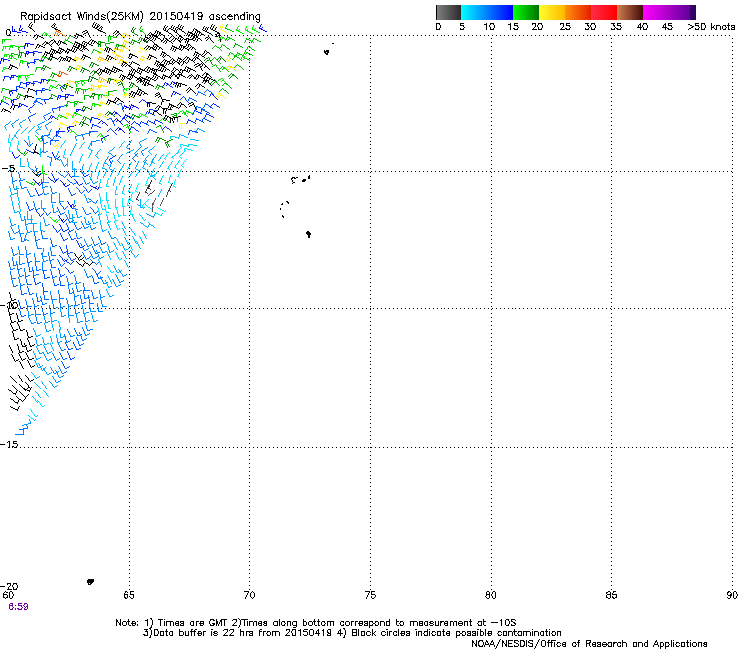Image resolution: width=740 pixels, height=650 pixels.
Task: Click the orange 25-30 knots color segment
Action: (x=578, y=12)
